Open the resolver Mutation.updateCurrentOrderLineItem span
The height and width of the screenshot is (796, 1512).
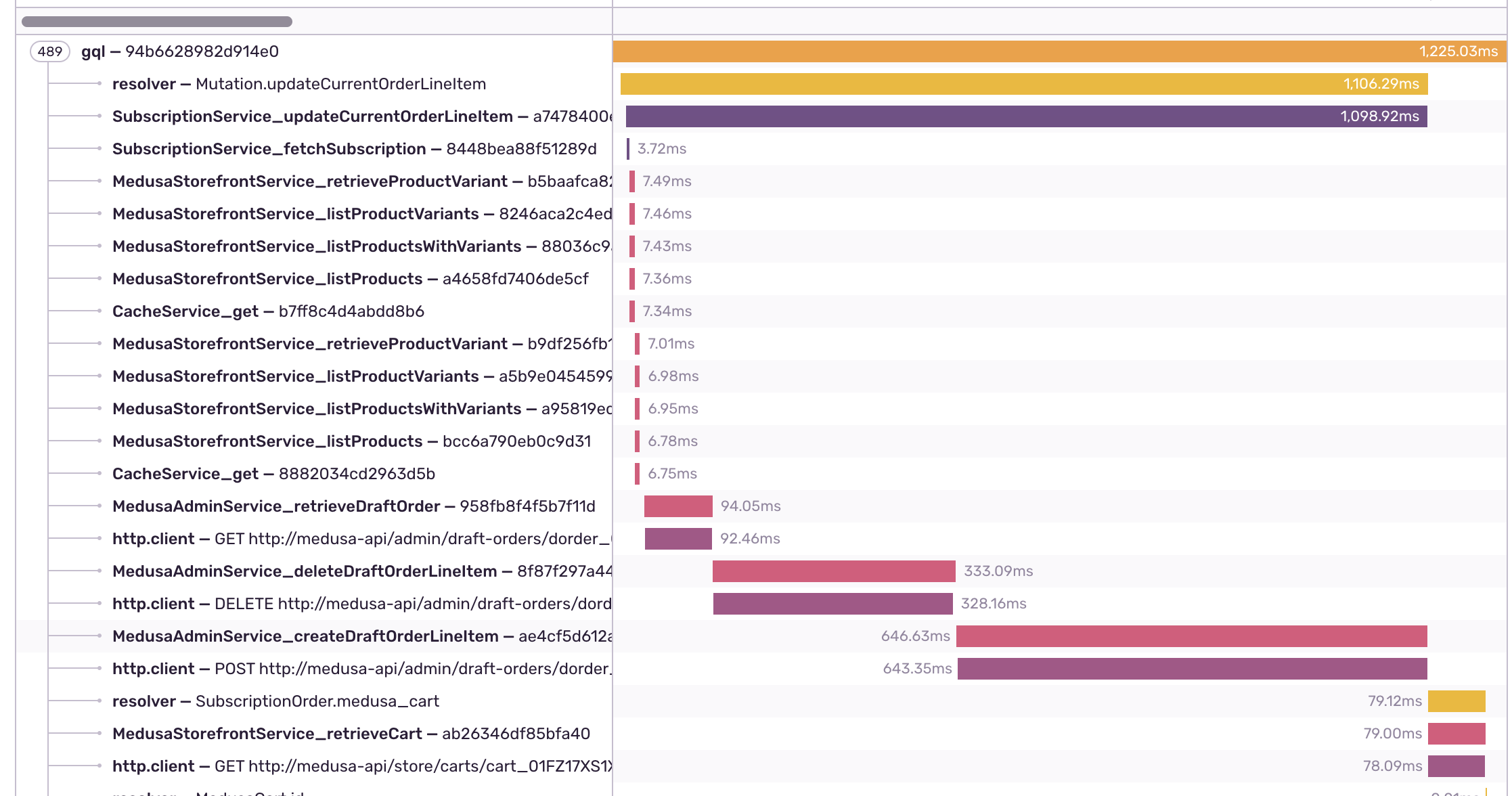(x=298, y=84)
